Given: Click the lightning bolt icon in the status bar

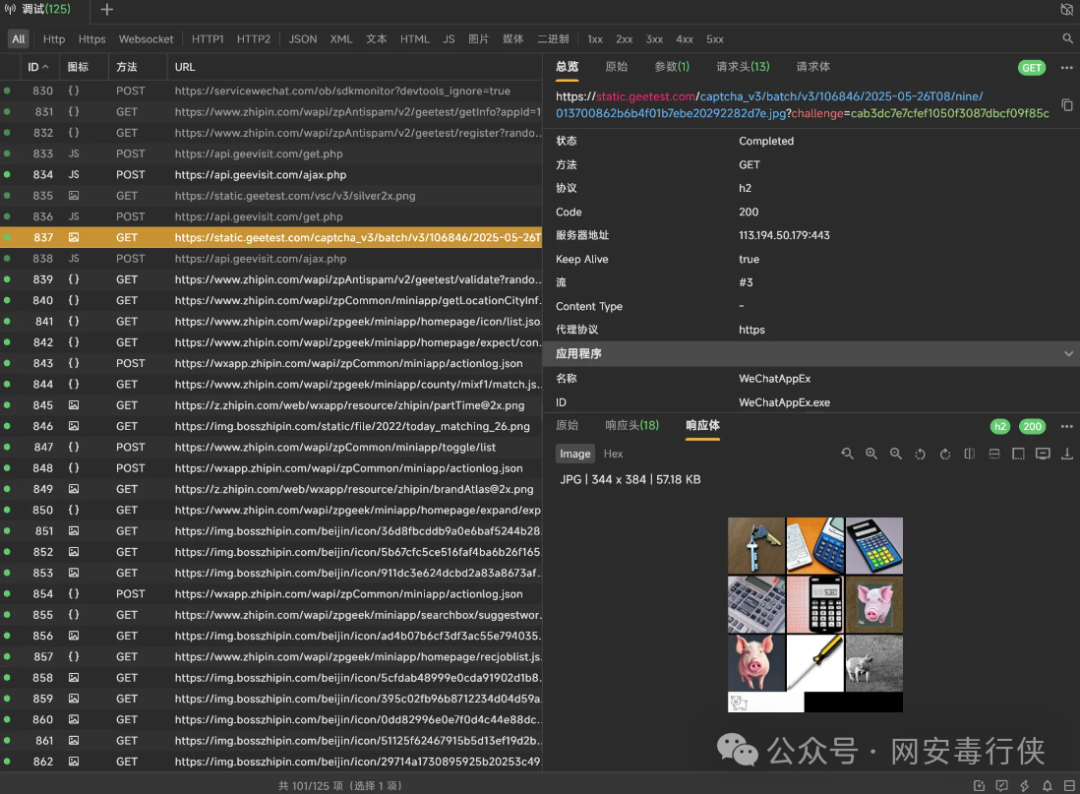Looking at the screenshot, I should [x=1024, y=786].
